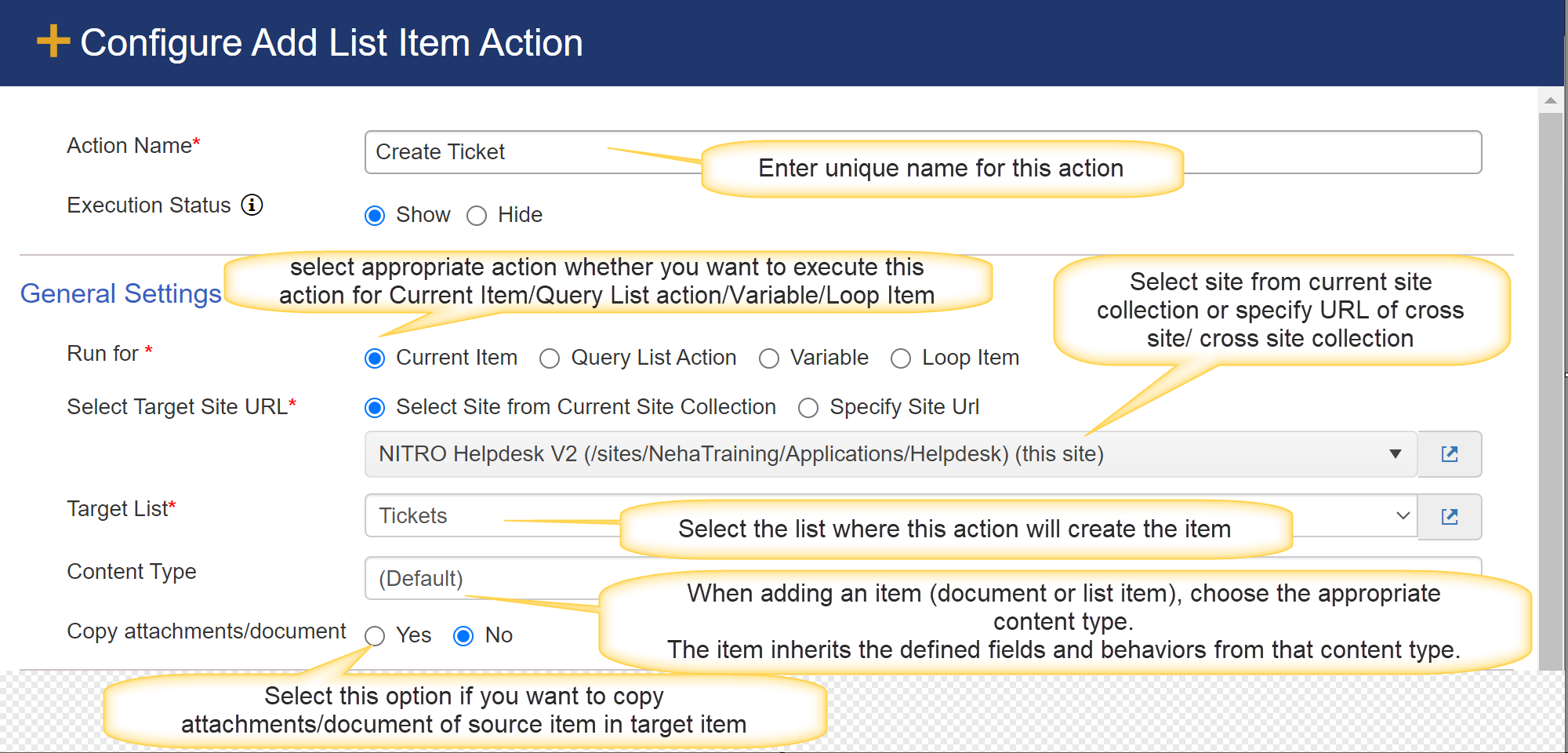Click the vertical scrollbar thumb
The height and width of the screenshot is (753, 1568).
[x=1550, y=391]
